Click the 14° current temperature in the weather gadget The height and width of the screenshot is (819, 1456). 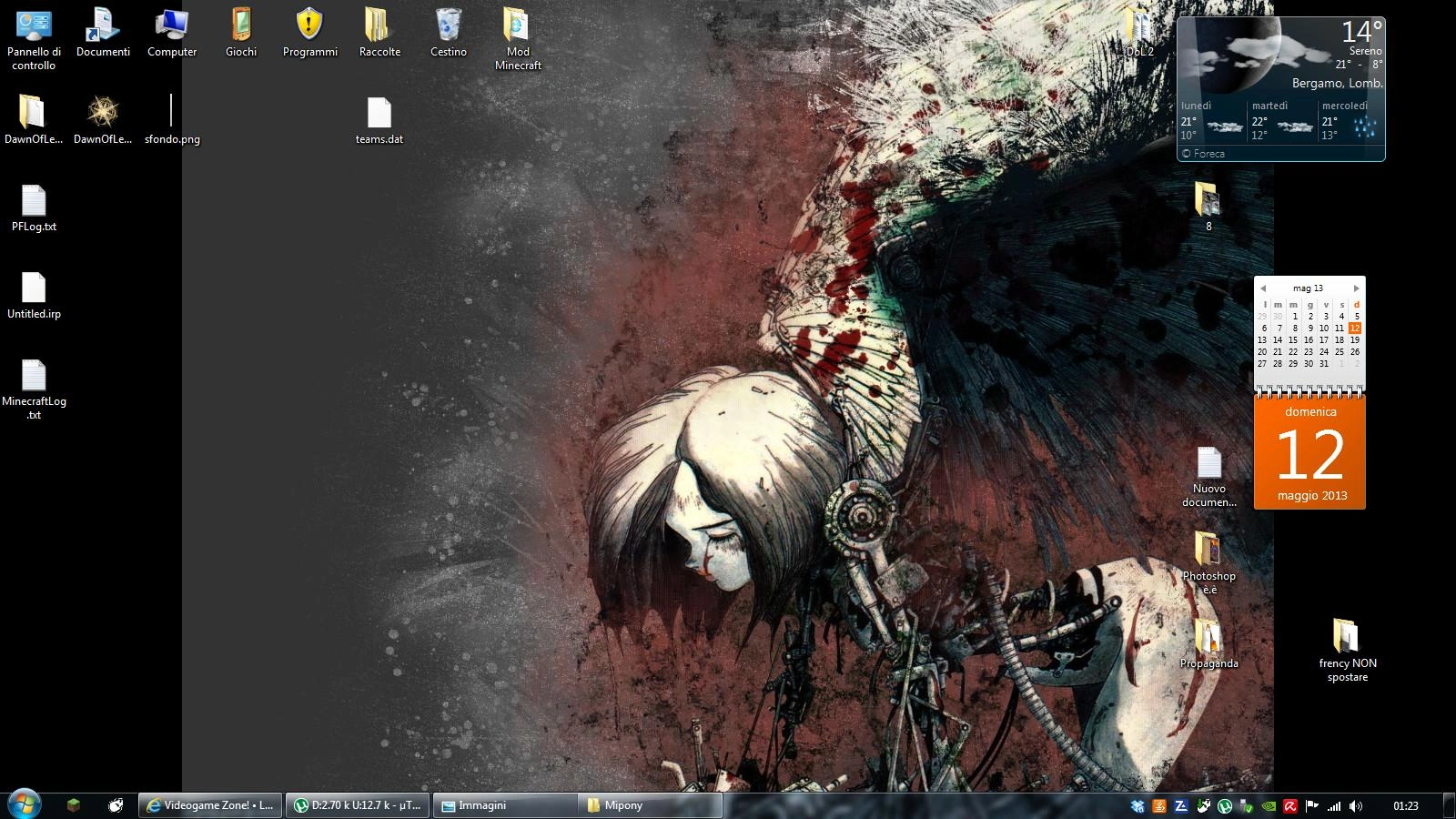tap(1361, 32)
